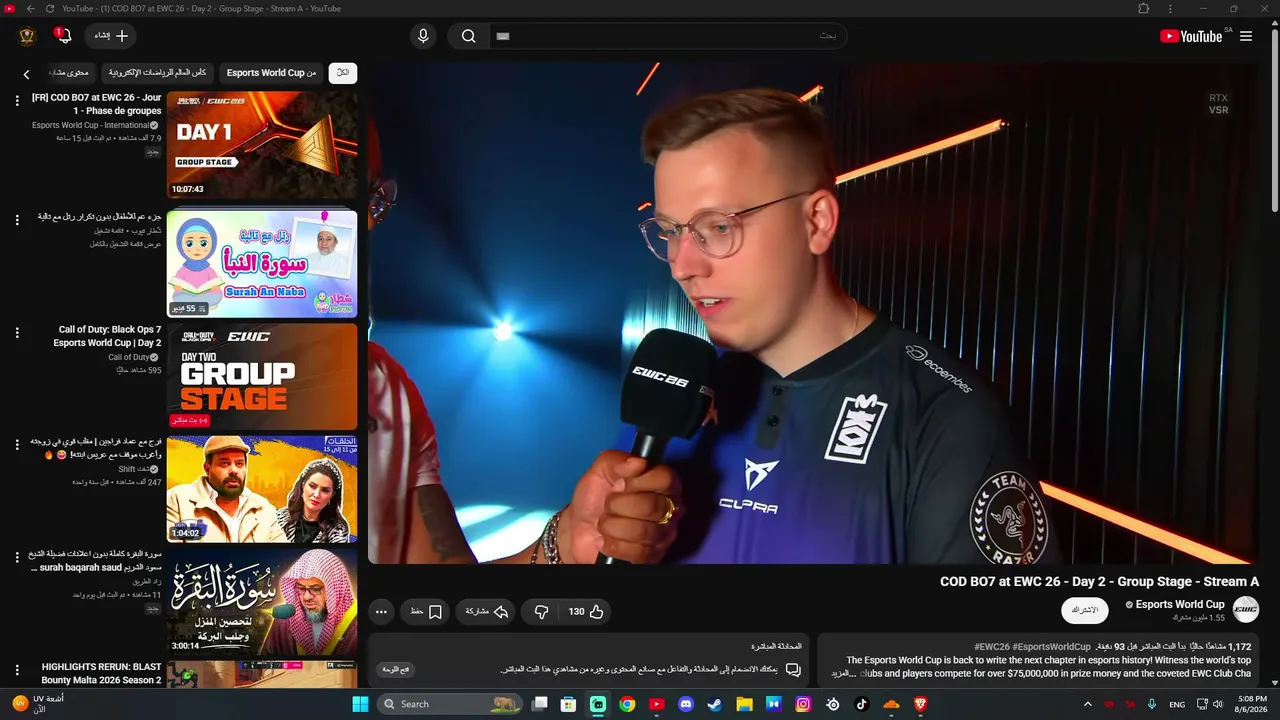
Task: Open the Surat Al-Baqarah video thumbnail
Action: (x=262, y=602)
